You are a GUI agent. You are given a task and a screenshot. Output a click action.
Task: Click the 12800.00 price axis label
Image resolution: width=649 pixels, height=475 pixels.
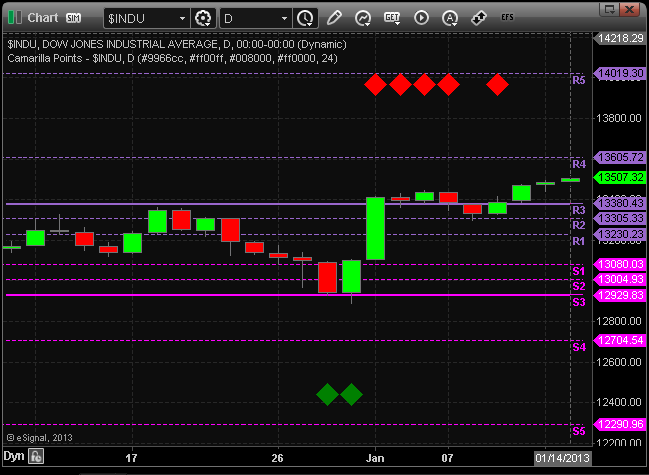[x=619, y=321]
